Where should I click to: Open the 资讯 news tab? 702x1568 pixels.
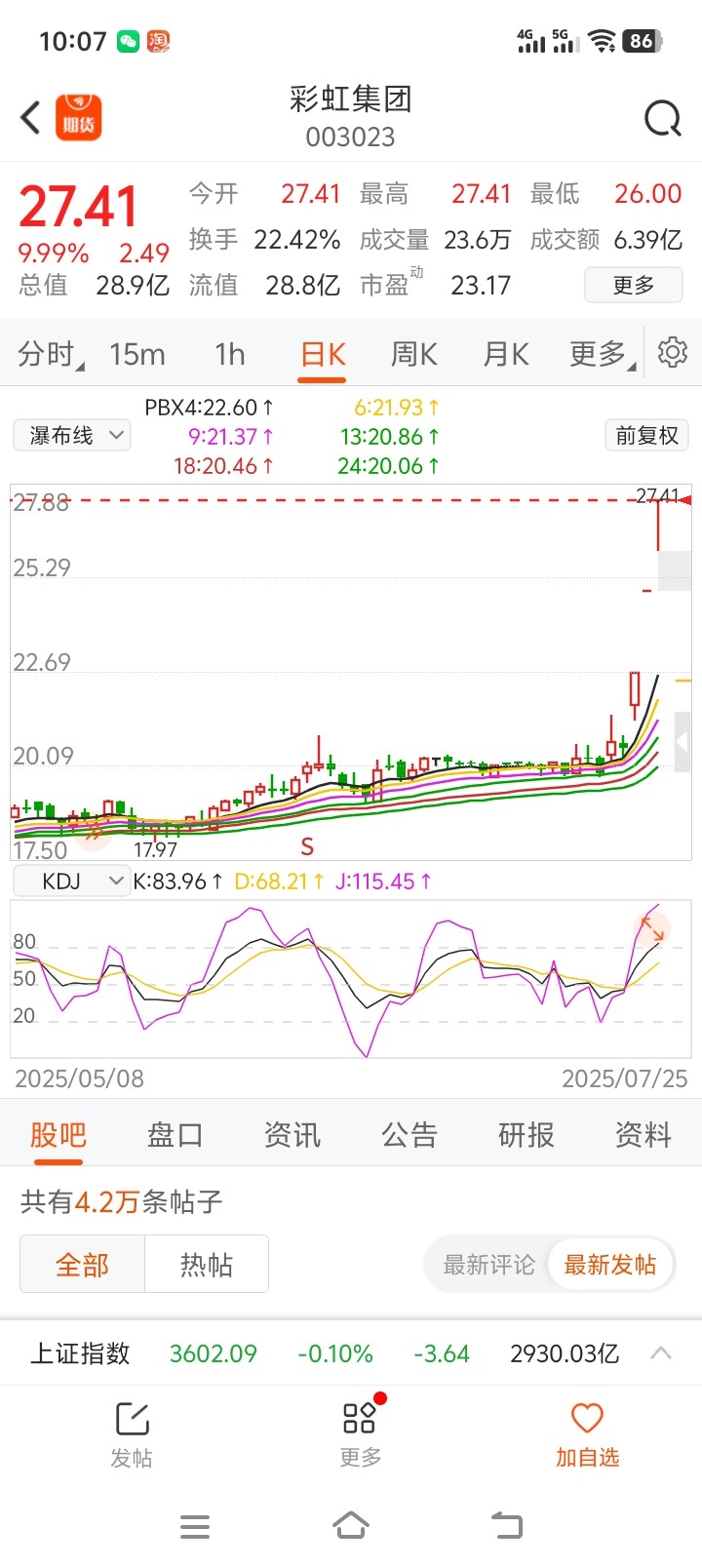292,1134
